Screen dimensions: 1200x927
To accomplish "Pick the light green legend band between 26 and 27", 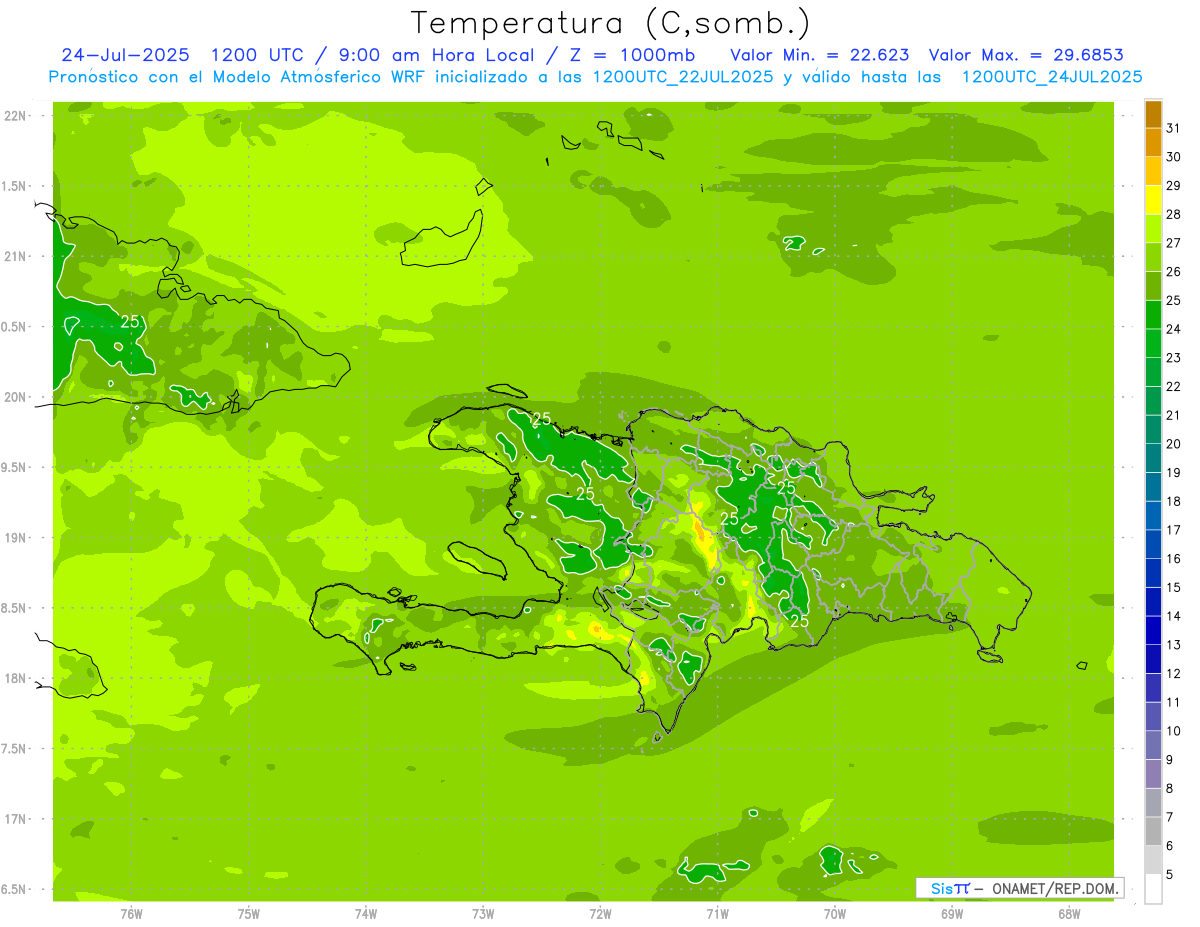I will point(1153,258).
